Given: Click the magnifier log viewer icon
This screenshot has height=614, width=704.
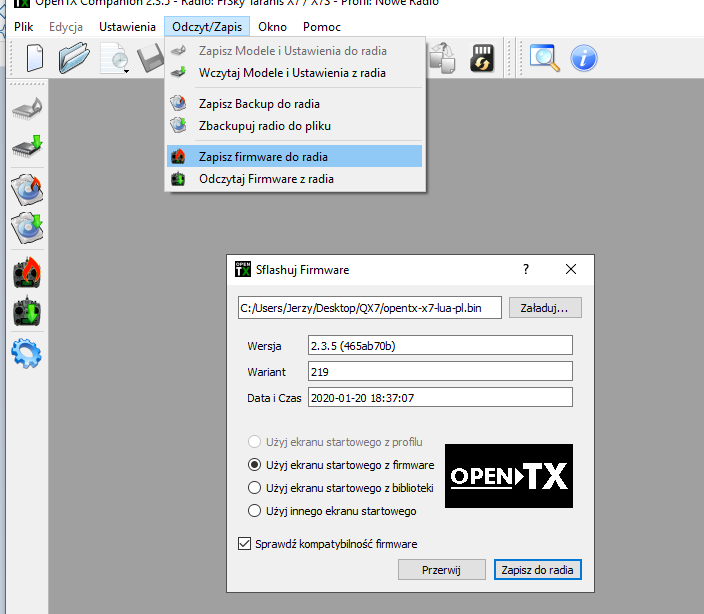Looking at the screenshot, I should tap(545, 58).
